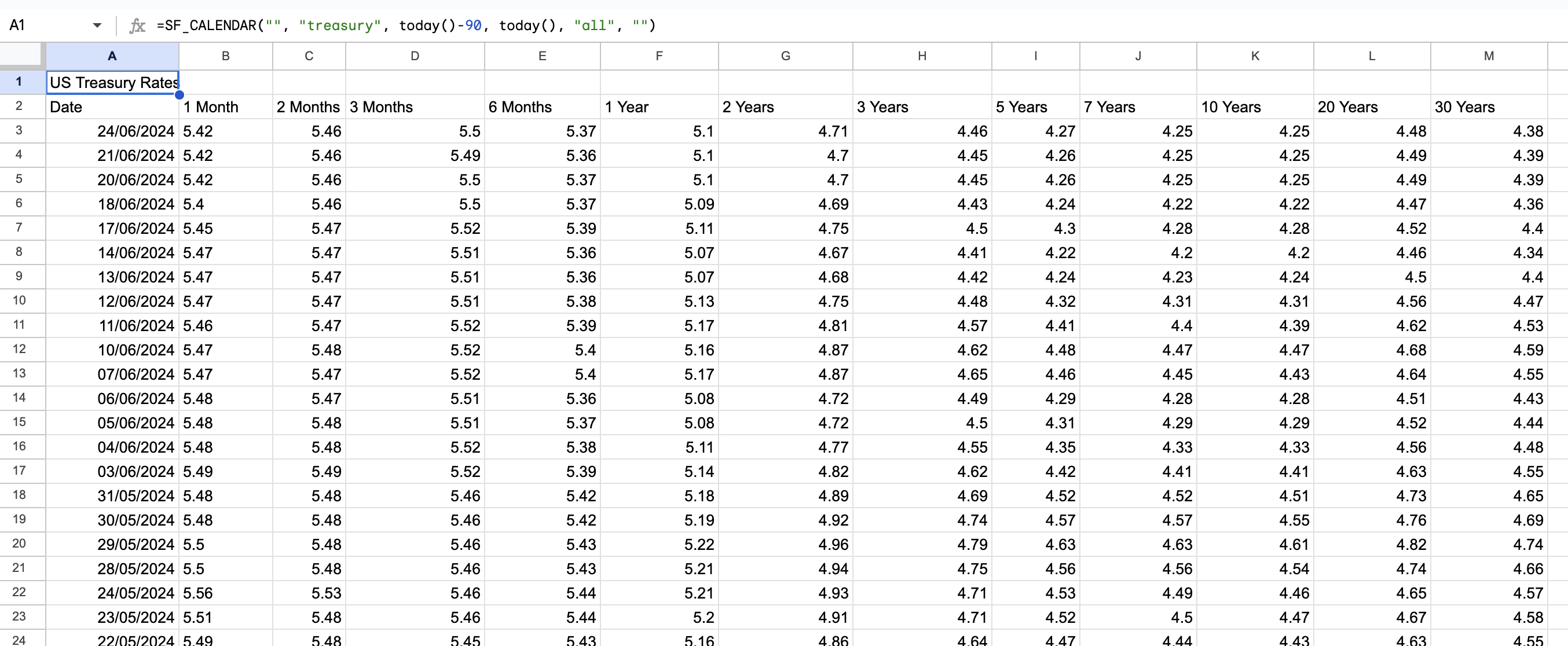This screenshot has width=1568, height=646.
Task: Click 20 Years value 4.68 for 10/06/2024
Action: point(1372,350)
